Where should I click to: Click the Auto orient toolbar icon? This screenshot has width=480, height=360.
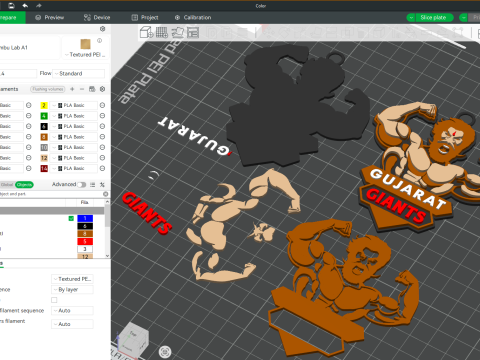178,33
